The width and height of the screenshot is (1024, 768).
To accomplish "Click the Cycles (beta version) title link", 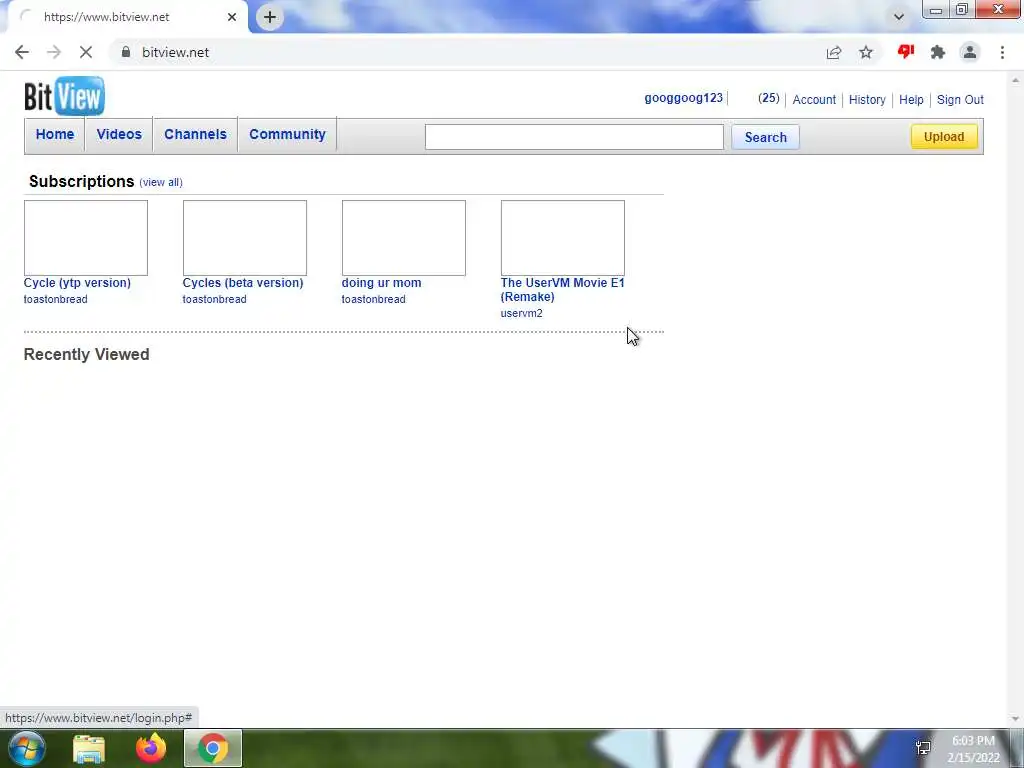I will coord(243,283).
